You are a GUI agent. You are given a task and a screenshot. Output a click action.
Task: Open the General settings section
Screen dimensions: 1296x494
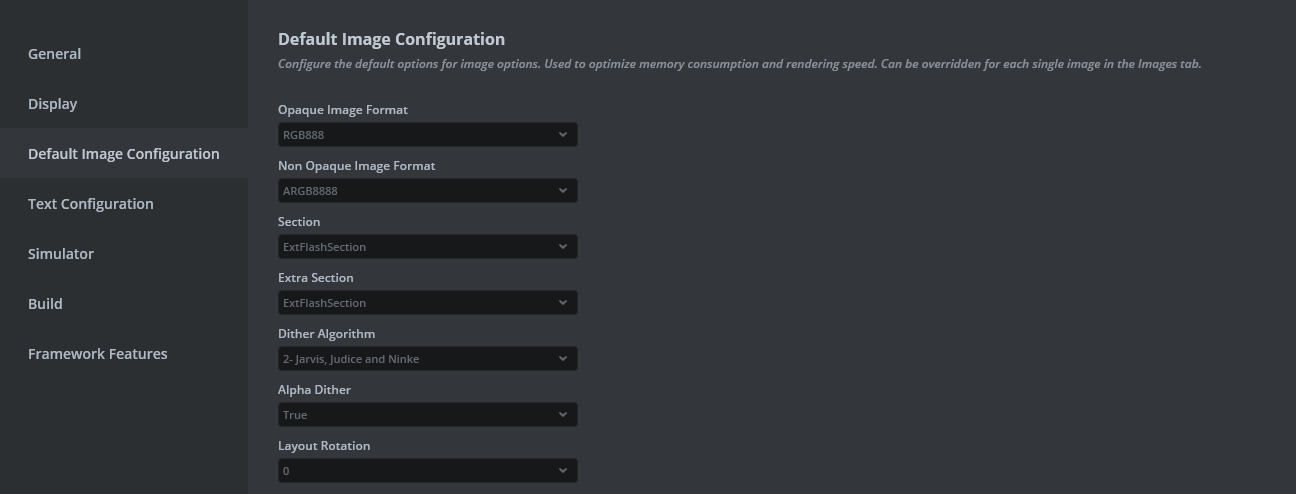[x=55, y=54]
